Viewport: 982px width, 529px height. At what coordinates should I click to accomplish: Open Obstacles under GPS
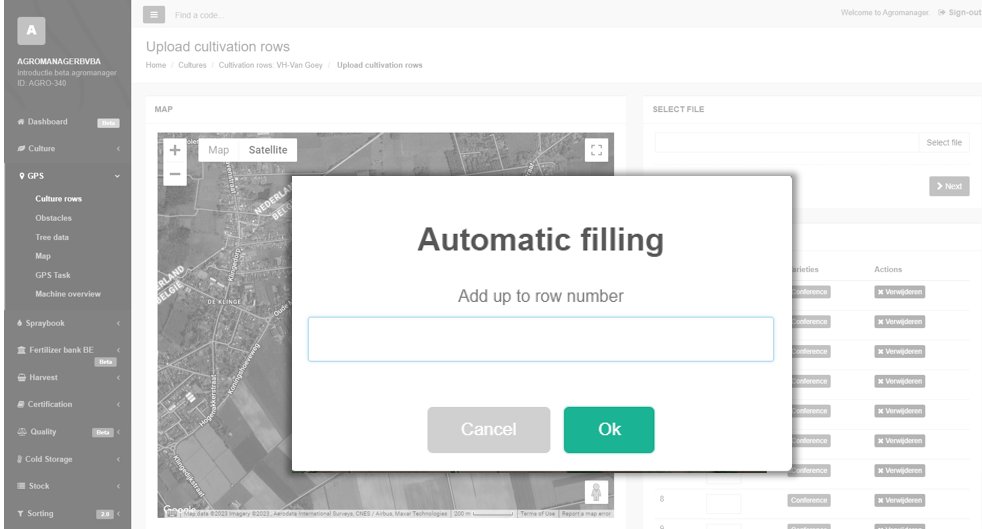pyautogui.click(x=53, y=218)
